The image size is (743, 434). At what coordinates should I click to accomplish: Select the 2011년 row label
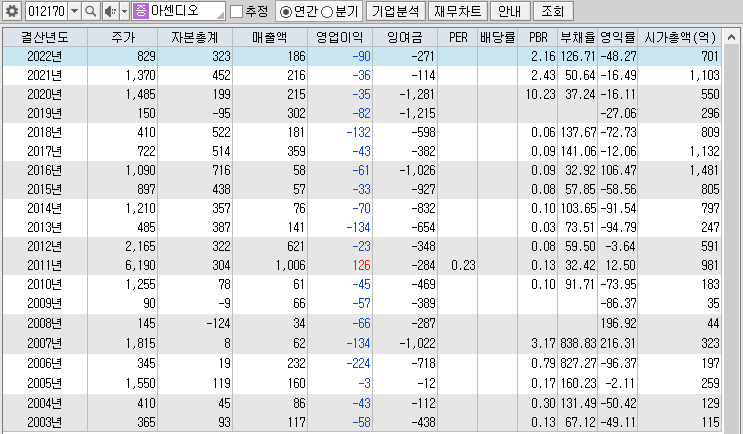(45, 265)
